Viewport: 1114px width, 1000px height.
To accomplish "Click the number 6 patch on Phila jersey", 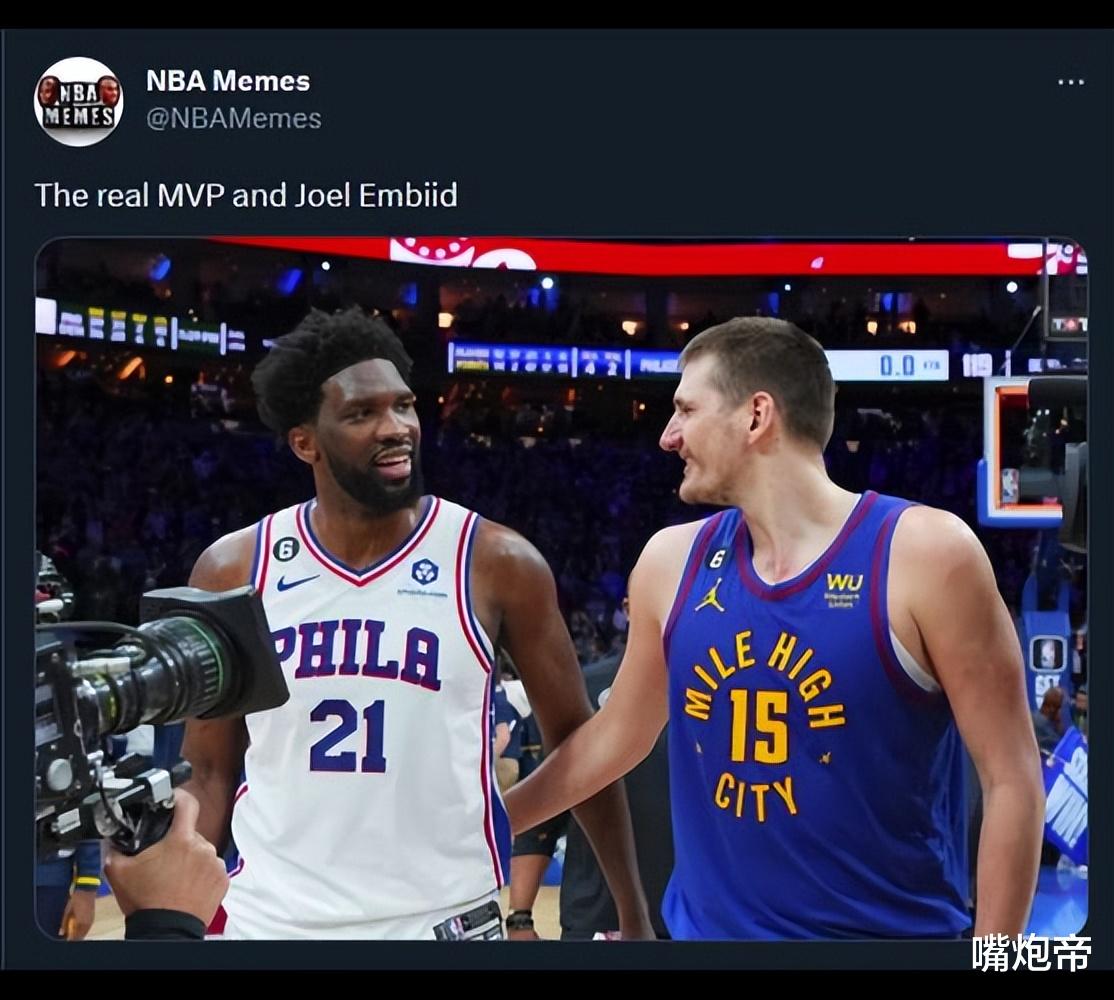I will 285,548.
